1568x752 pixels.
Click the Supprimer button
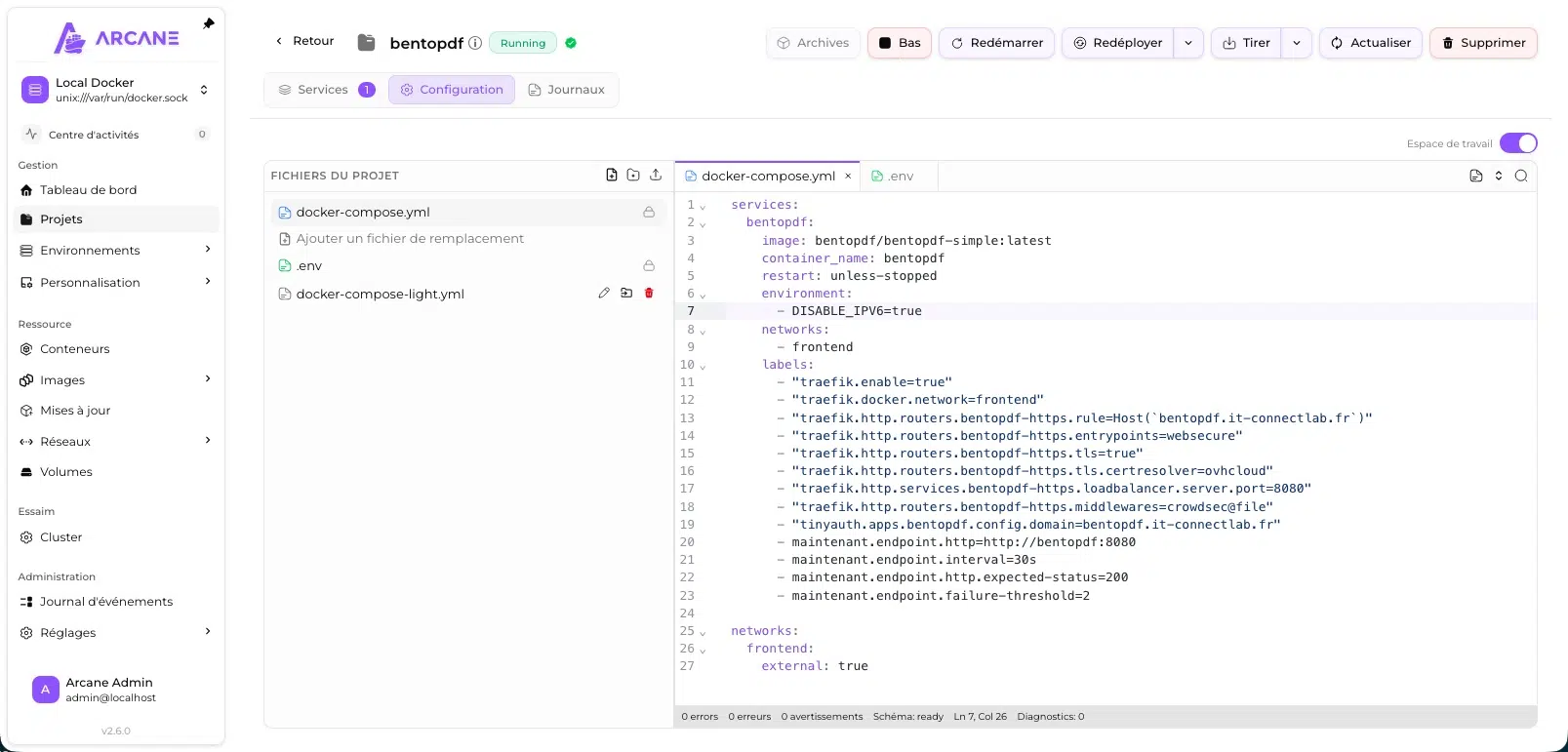1483,43
